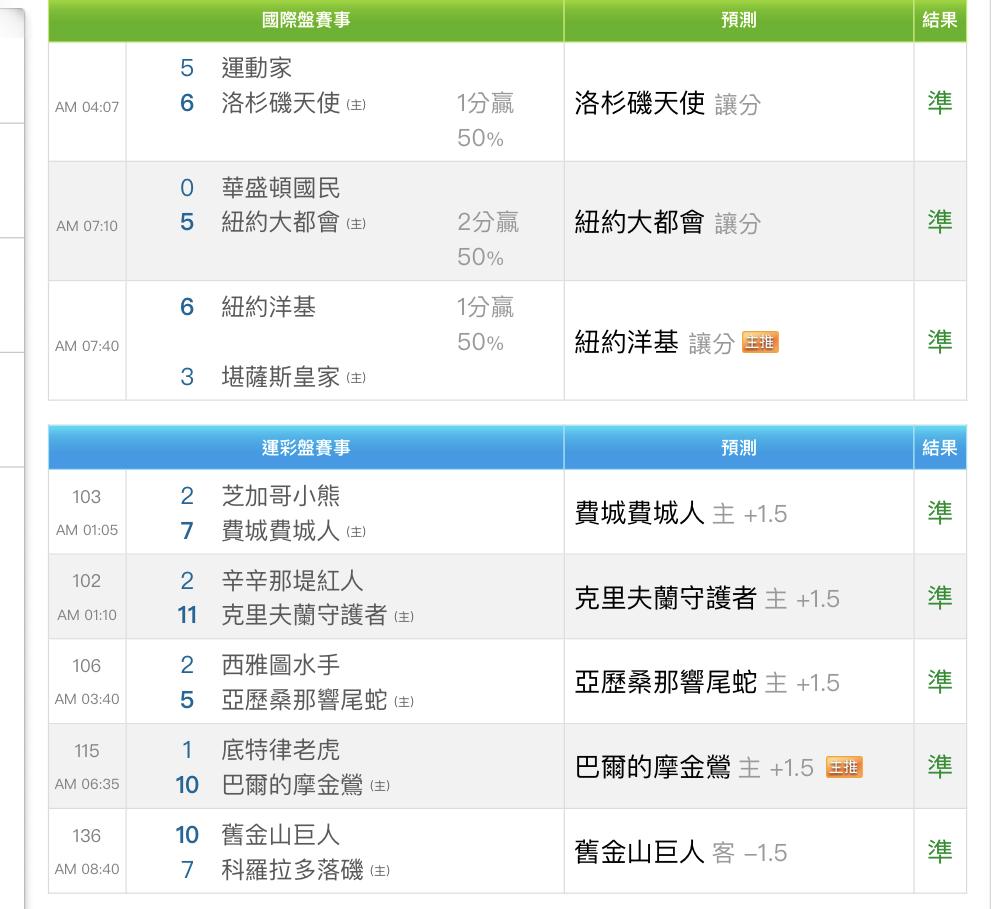
Task: Click the 西雅圖水手 team name
Action: [281, 665]
